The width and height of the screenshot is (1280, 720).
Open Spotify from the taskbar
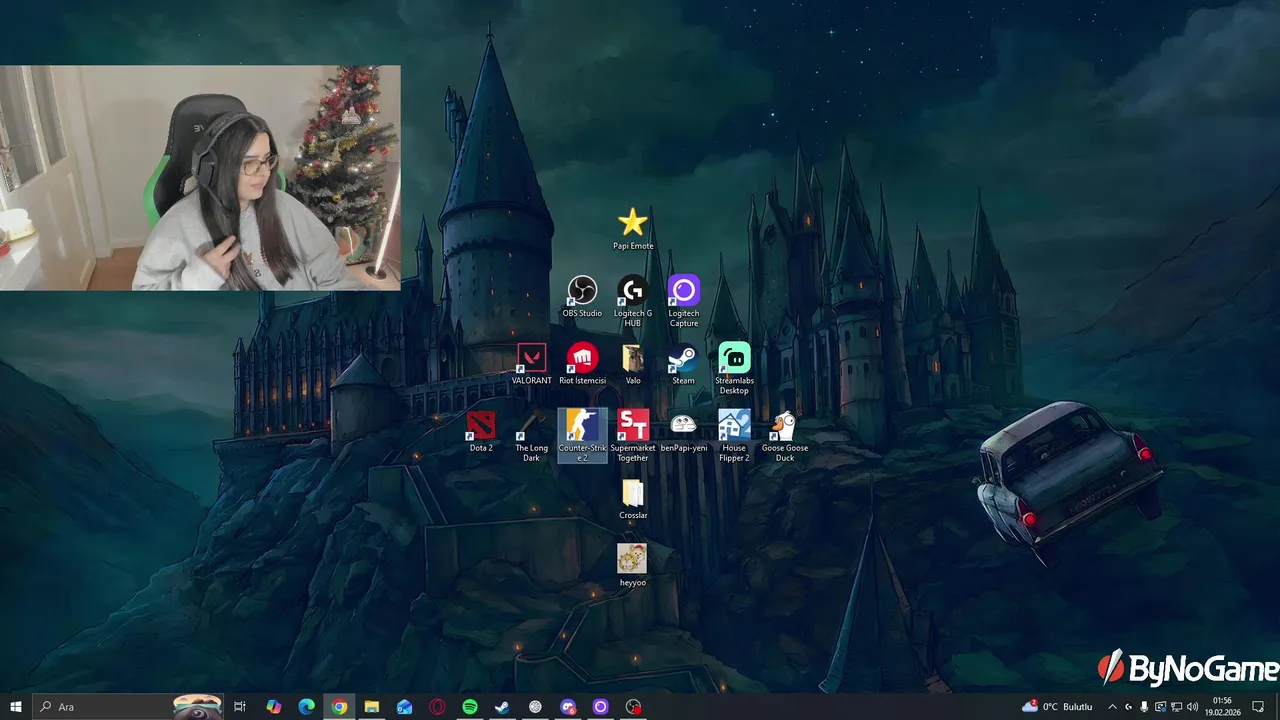coord(470,707)
